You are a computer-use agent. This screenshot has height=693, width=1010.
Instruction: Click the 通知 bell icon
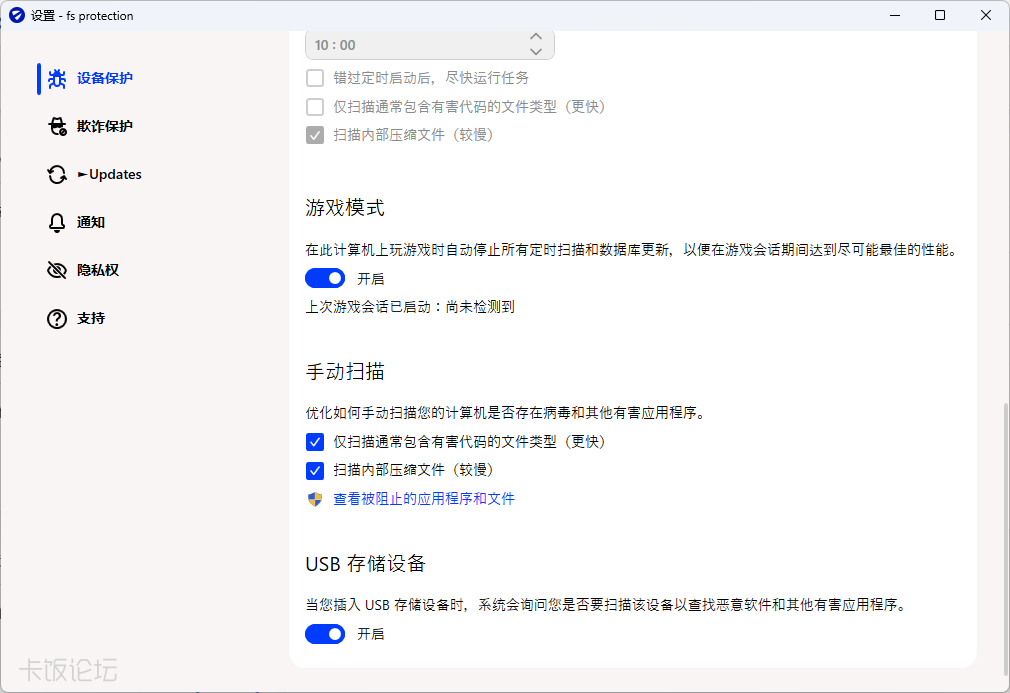click(57, 223)
